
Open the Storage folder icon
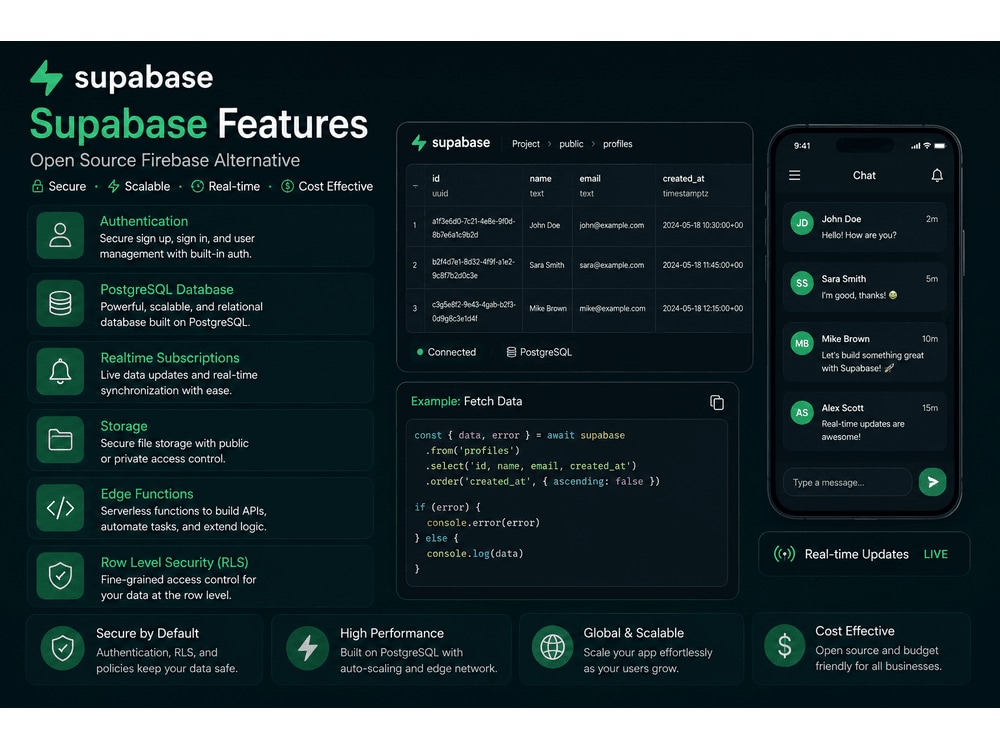click(60, 439)
